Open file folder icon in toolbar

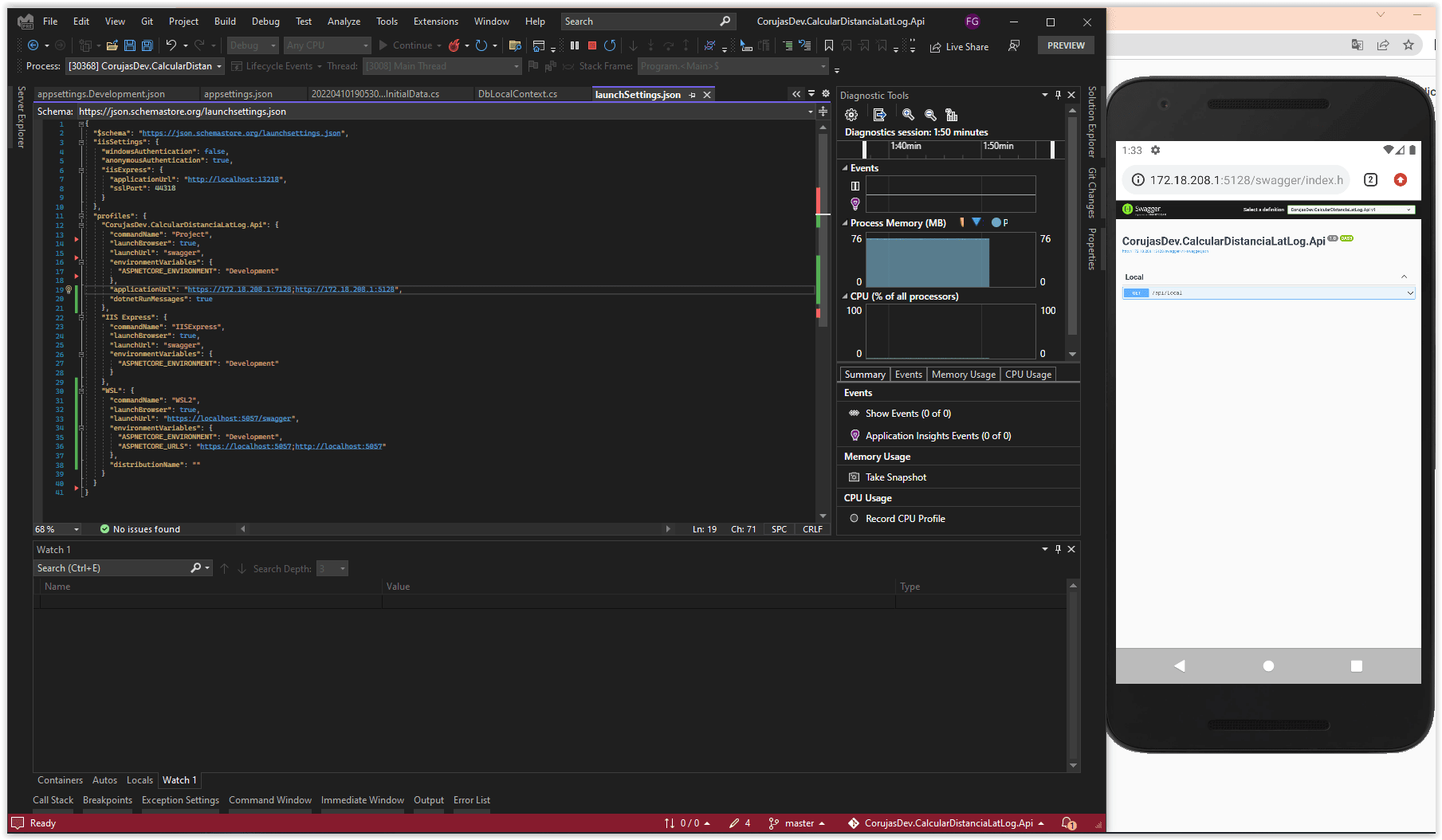(112, 45)
